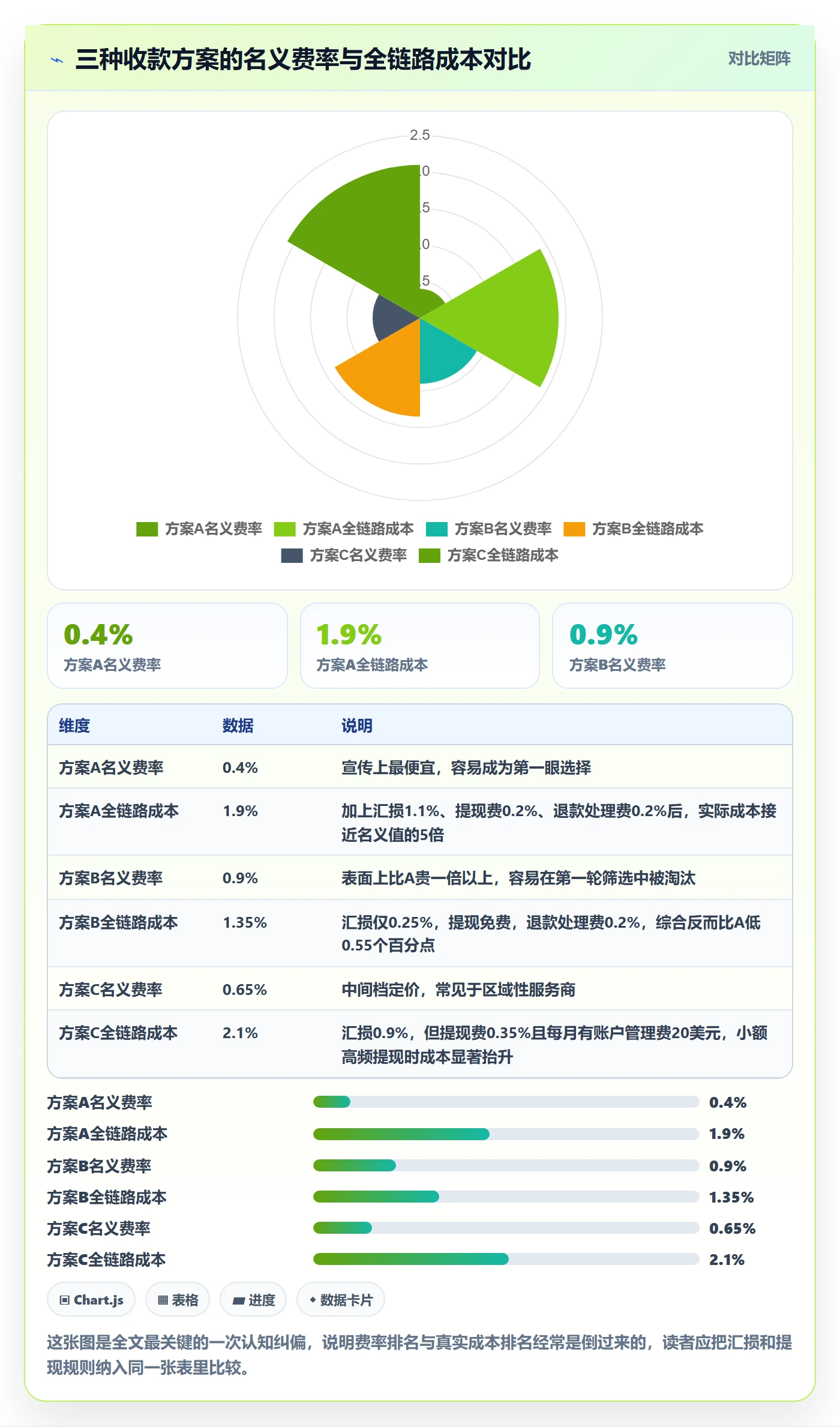This screenshot has height=1427, width=840.
Task: Click the Chart.js tag chip
Action: pyautogui.click(x=91, y=1300)
